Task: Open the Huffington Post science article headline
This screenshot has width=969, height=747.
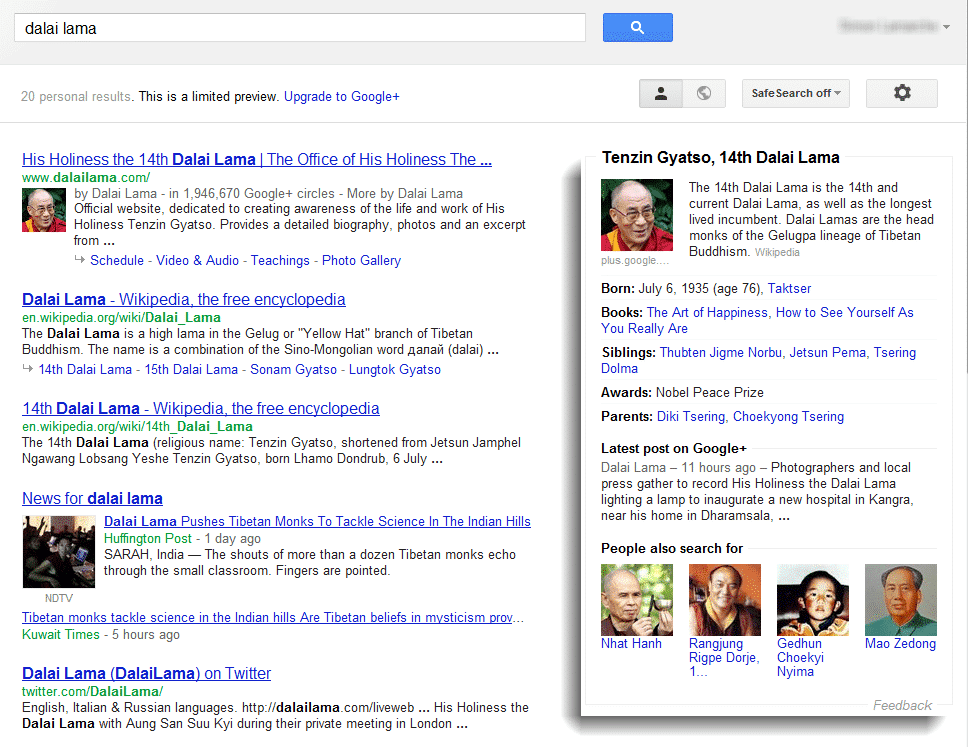Action: [317, 522]
